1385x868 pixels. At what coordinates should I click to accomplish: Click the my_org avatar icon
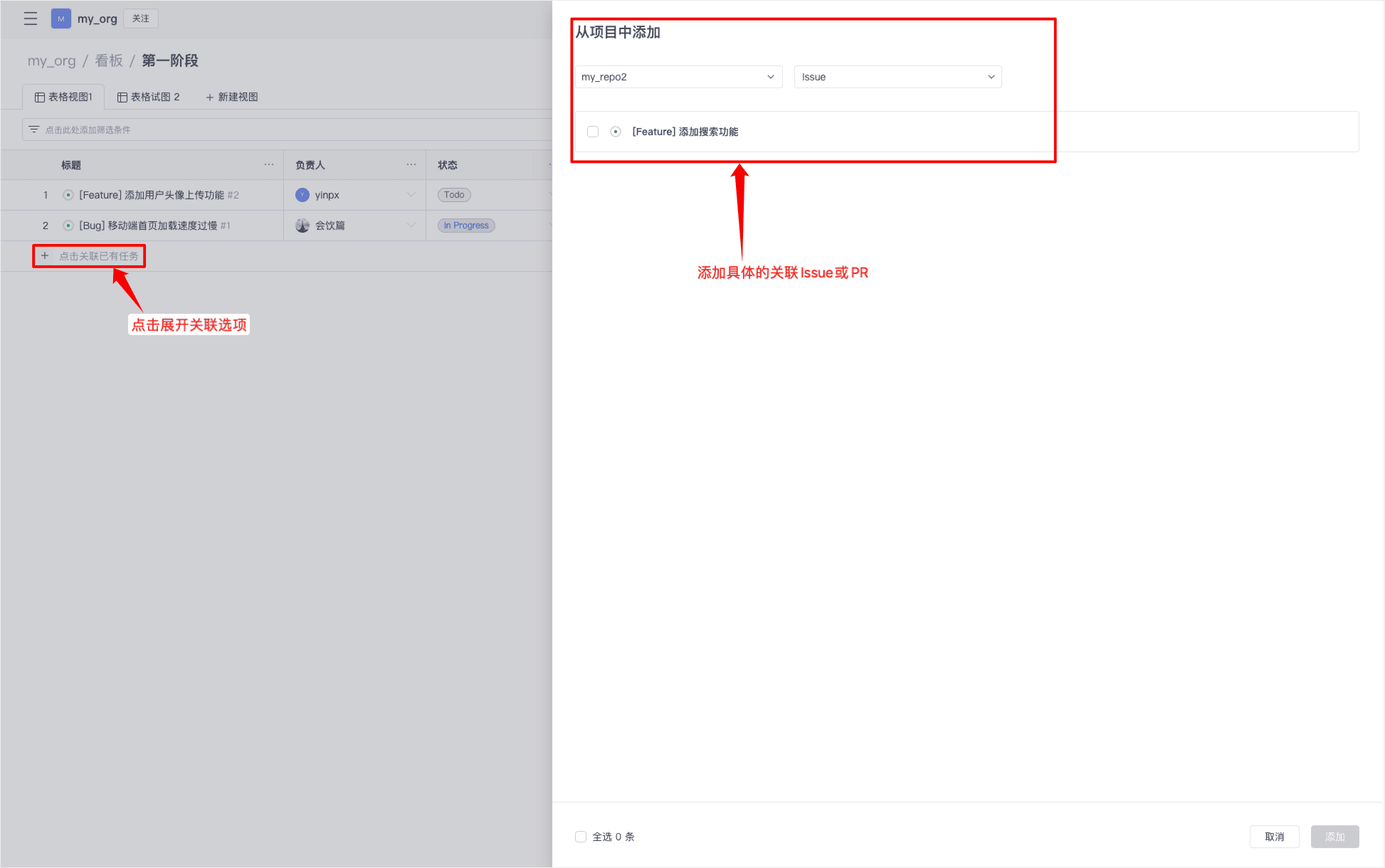60,18
